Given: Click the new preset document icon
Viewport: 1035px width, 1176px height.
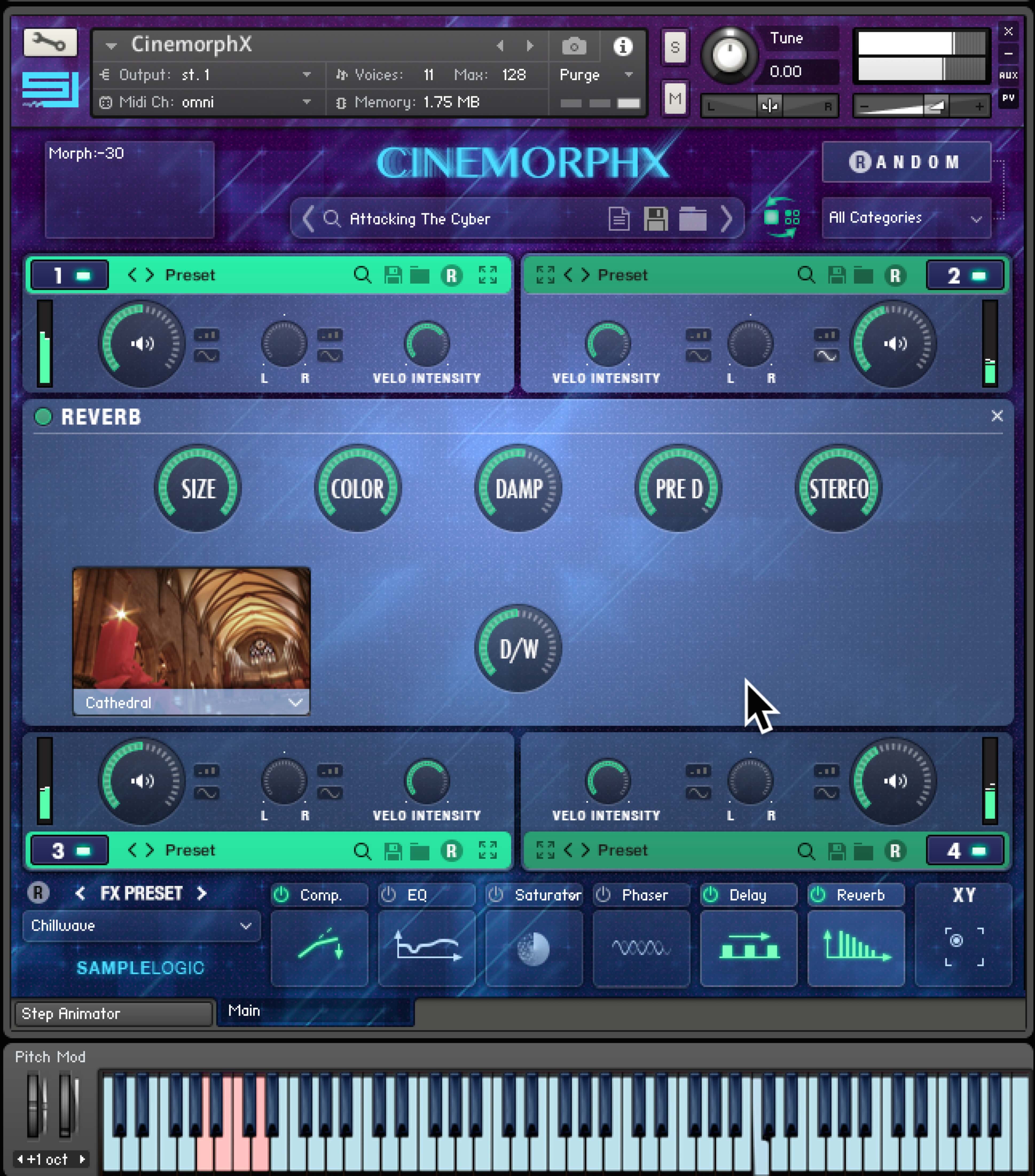Looking at the screenshot, I should coord(619,219).
